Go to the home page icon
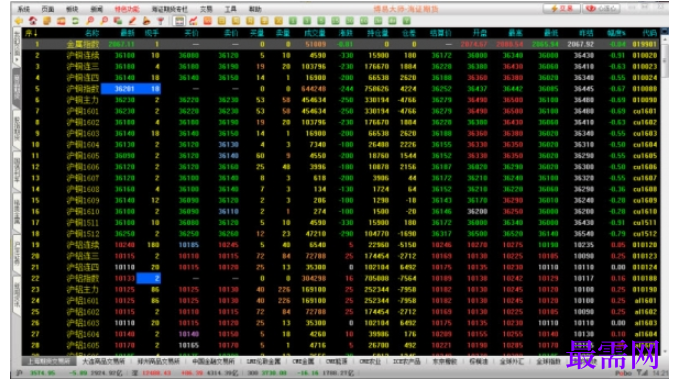The image size is (678, 386). tap(33, 21)
